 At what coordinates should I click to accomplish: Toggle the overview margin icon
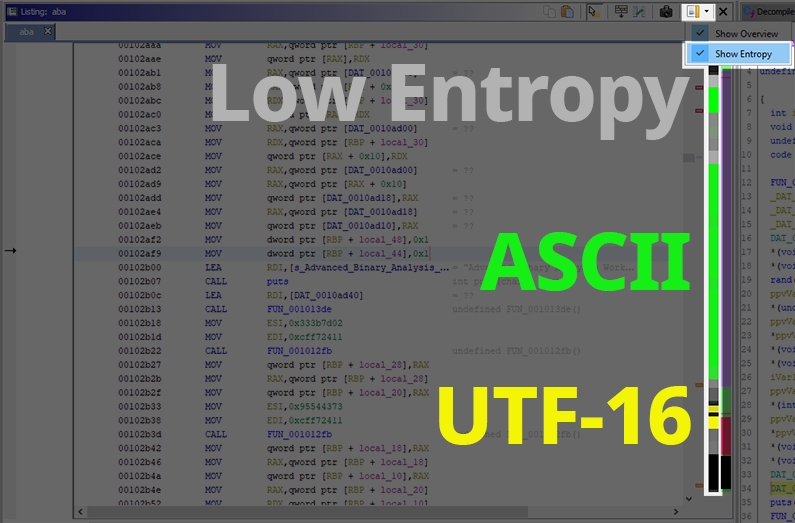693,12
